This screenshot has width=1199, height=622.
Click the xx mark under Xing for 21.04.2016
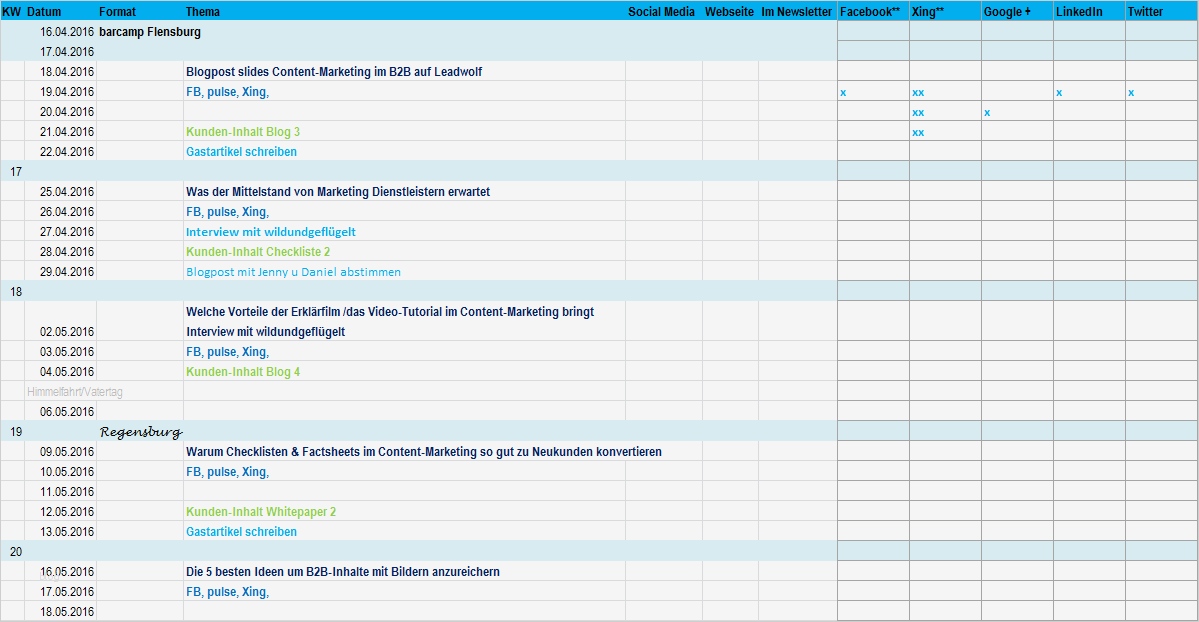click(x=918, y=132)
